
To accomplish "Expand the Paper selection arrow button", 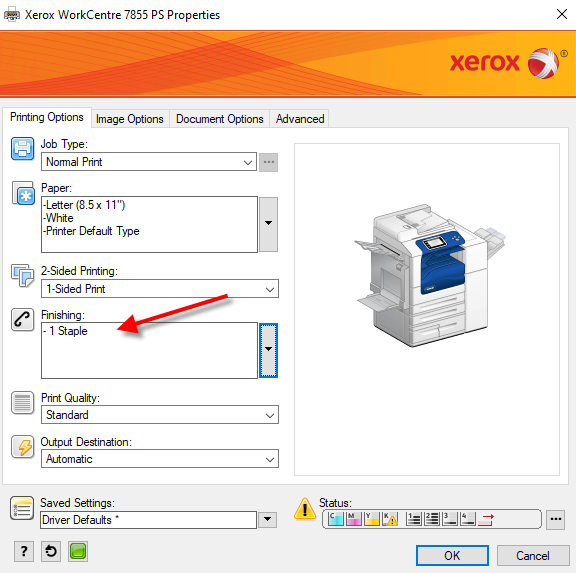I will click(x=269, y=224).
